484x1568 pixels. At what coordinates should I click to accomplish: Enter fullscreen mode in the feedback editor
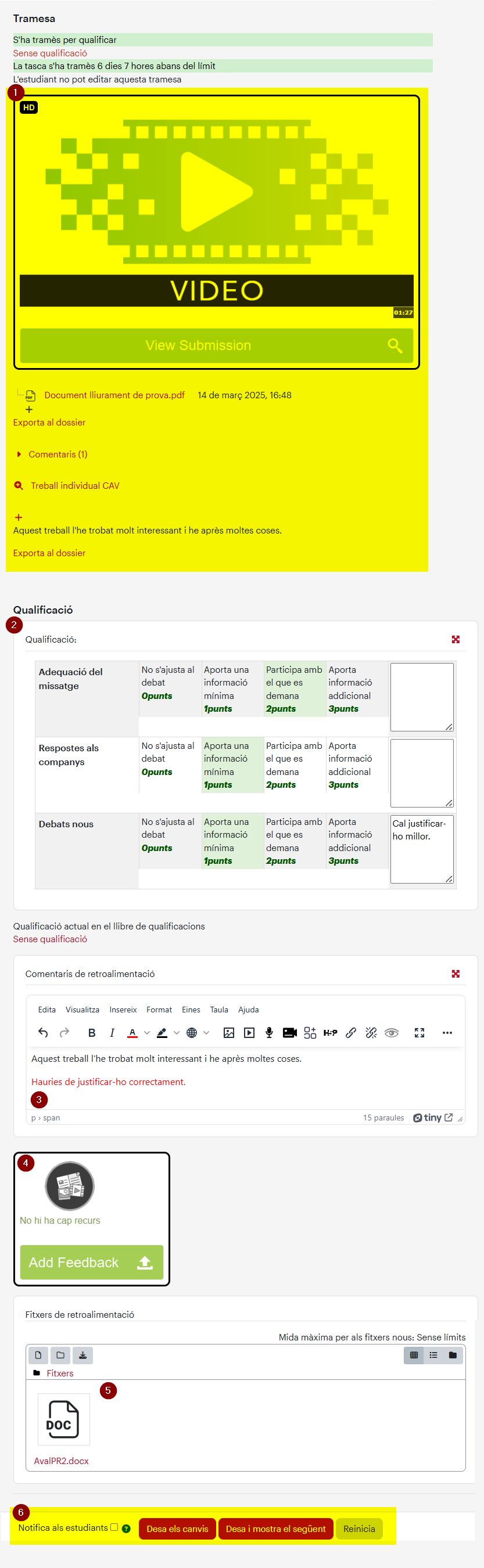[420, 1032]
